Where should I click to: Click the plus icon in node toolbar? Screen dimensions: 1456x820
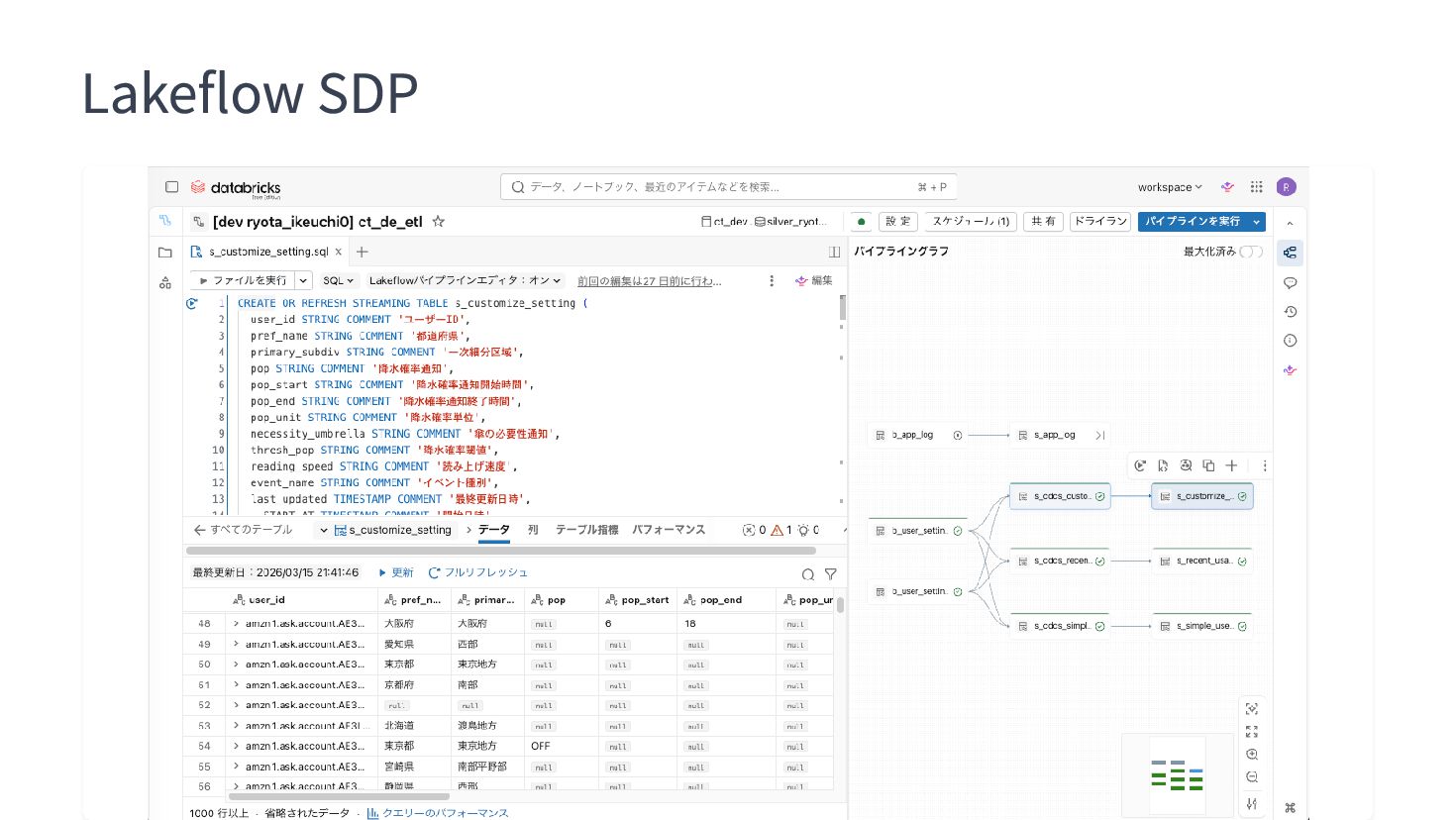[1231, 465]
